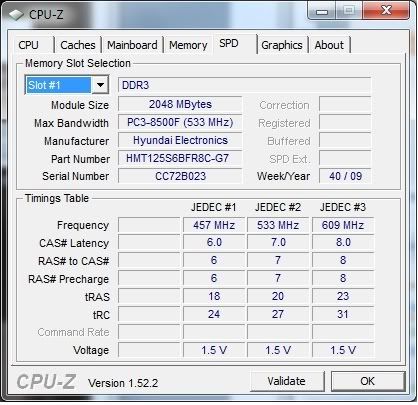This screenshot has width=418, height=405.
Task: Open the Mainboard tab
Action: tap(132, 45)
